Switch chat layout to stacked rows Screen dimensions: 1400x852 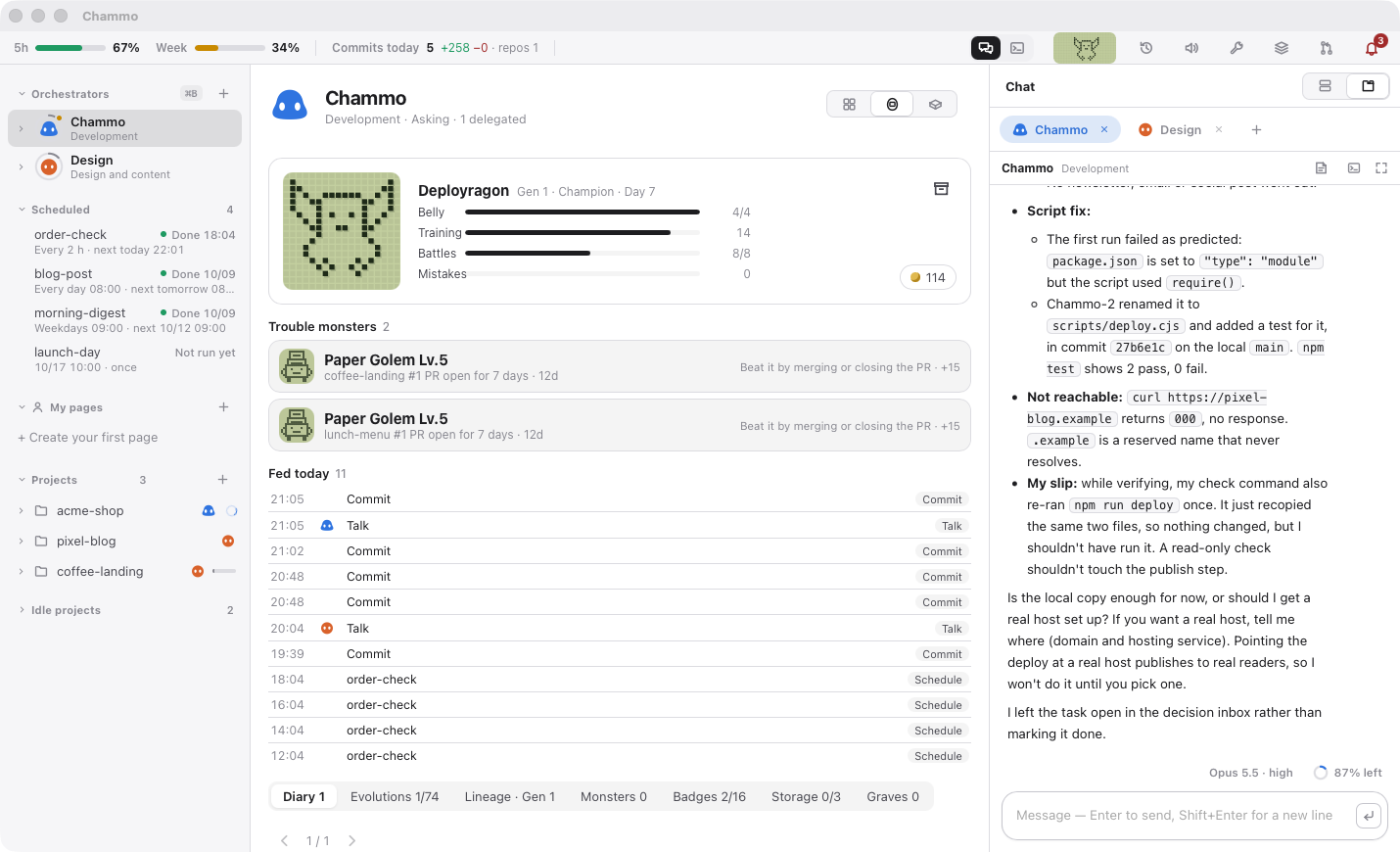(x=1325, y=86)
